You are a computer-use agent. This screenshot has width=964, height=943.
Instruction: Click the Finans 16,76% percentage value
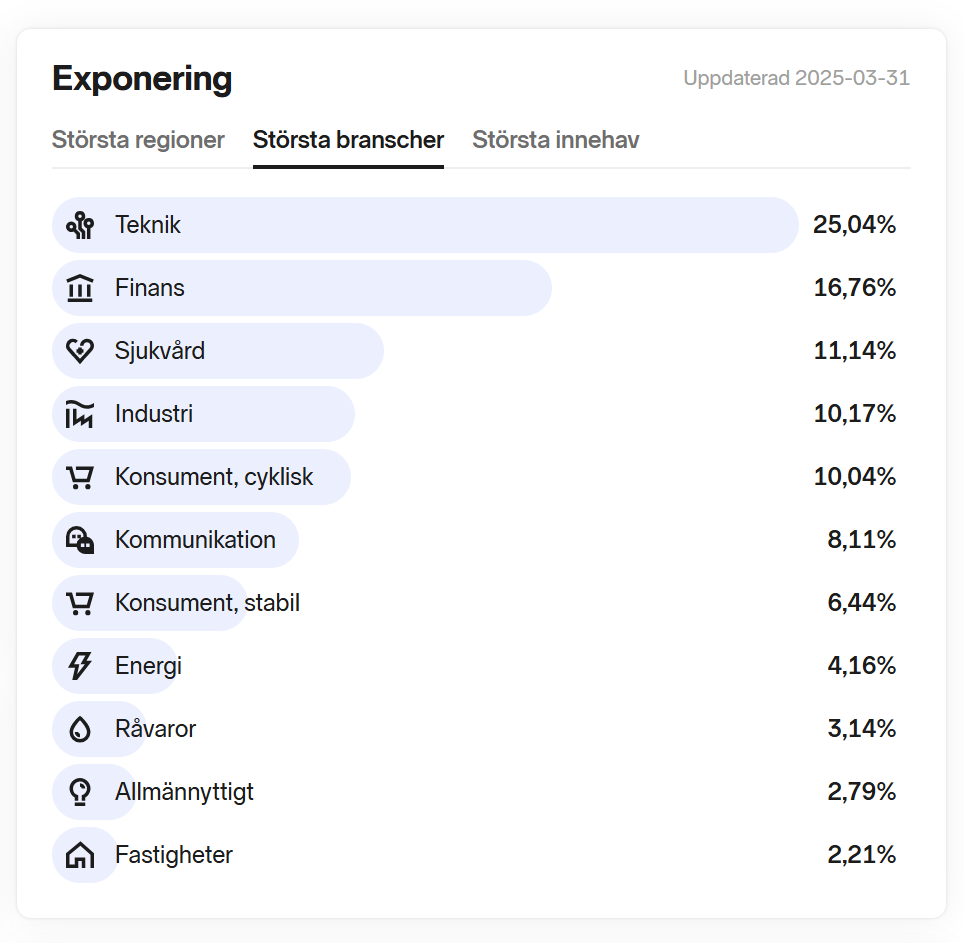point(854,288)
